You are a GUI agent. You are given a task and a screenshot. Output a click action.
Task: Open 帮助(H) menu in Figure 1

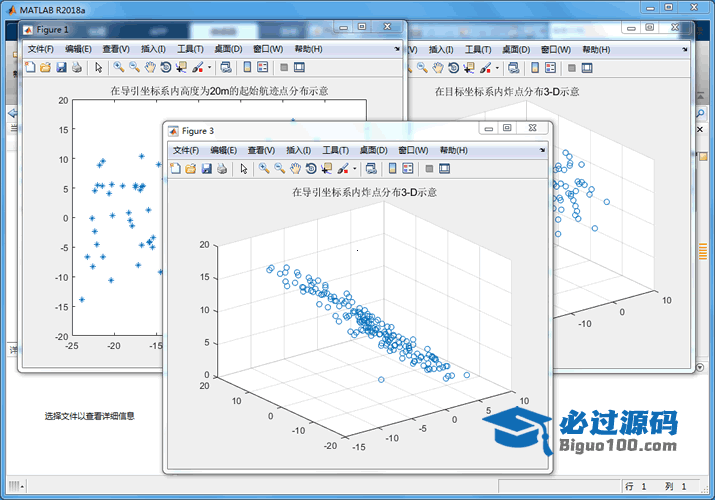[x=308, y=49]
